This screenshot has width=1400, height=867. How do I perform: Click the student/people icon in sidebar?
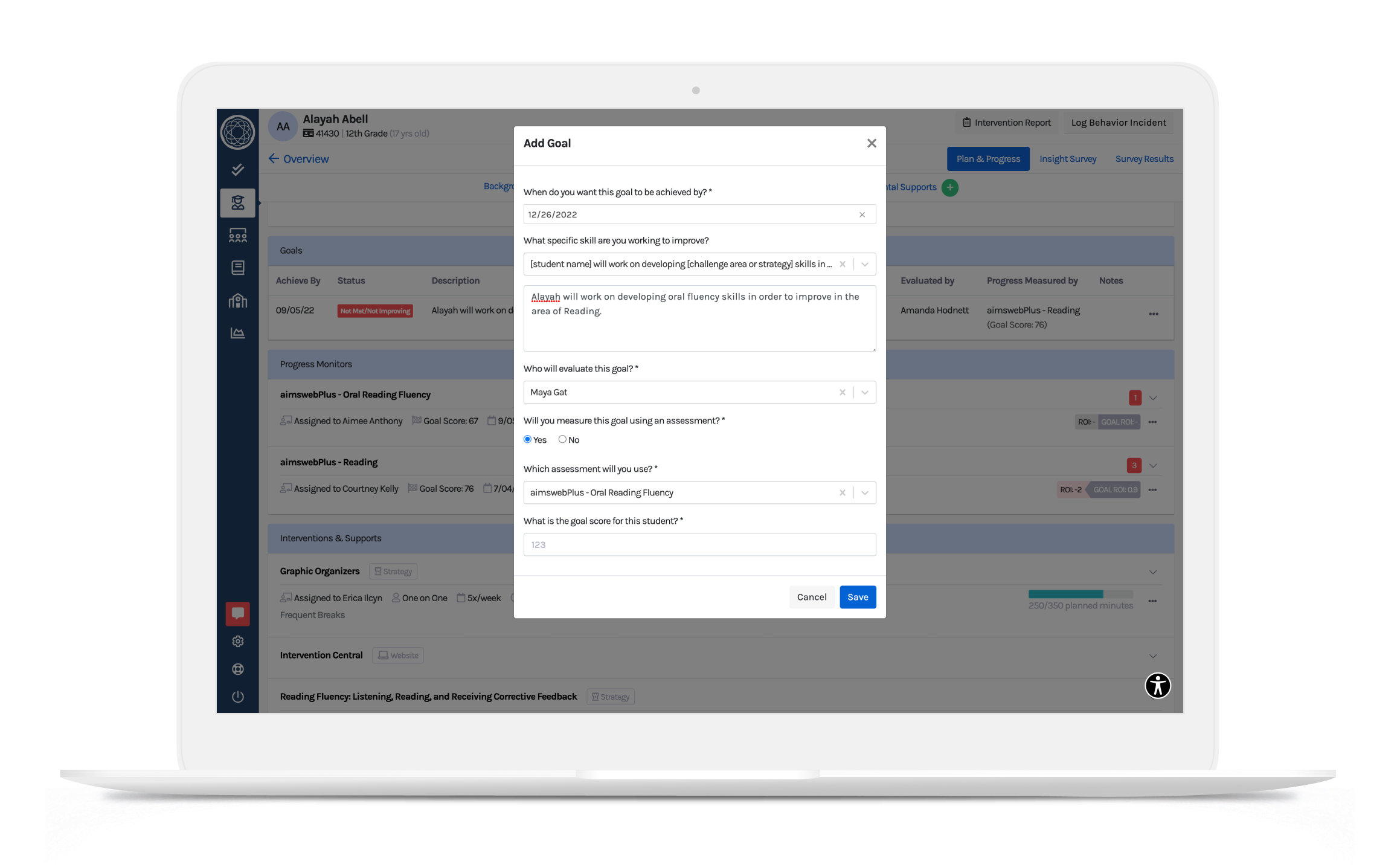tap(238, 202)
